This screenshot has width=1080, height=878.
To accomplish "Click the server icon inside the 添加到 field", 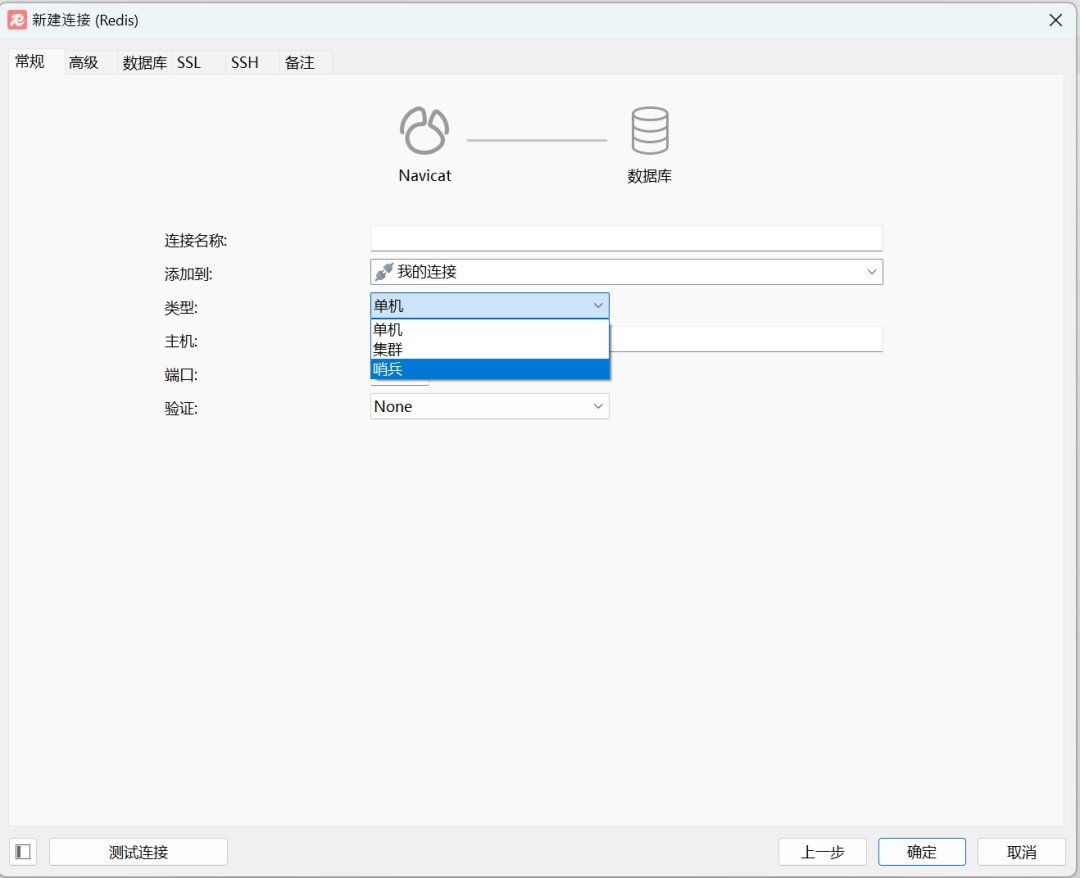I will (x=385, y=271).
